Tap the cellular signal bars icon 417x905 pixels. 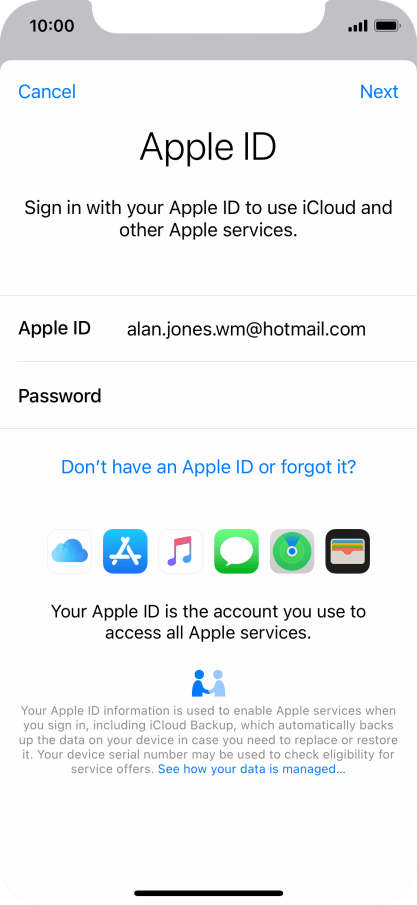tap(358, 26)
